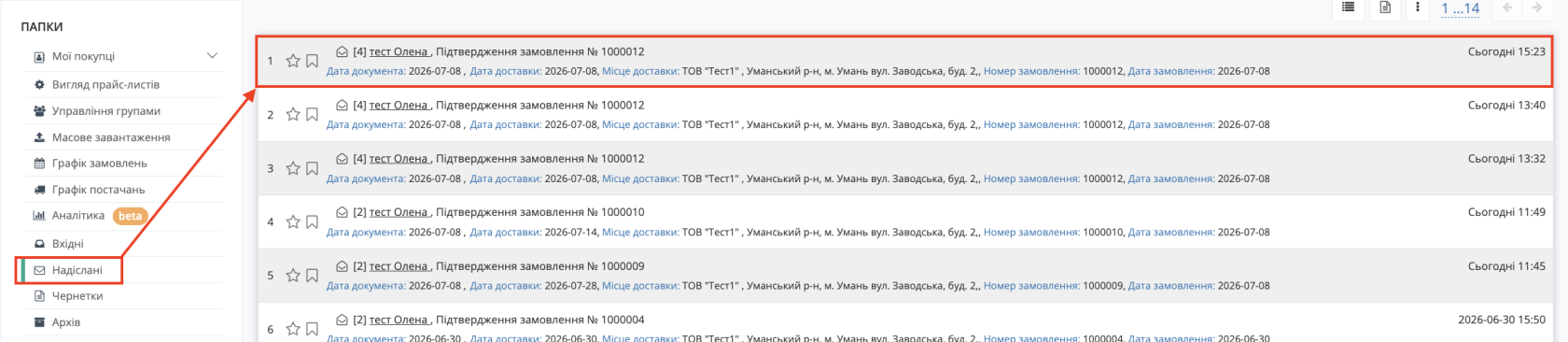Select the Чернетки folder
Screen dimensions: 1568x342
[x=77, y=296]
